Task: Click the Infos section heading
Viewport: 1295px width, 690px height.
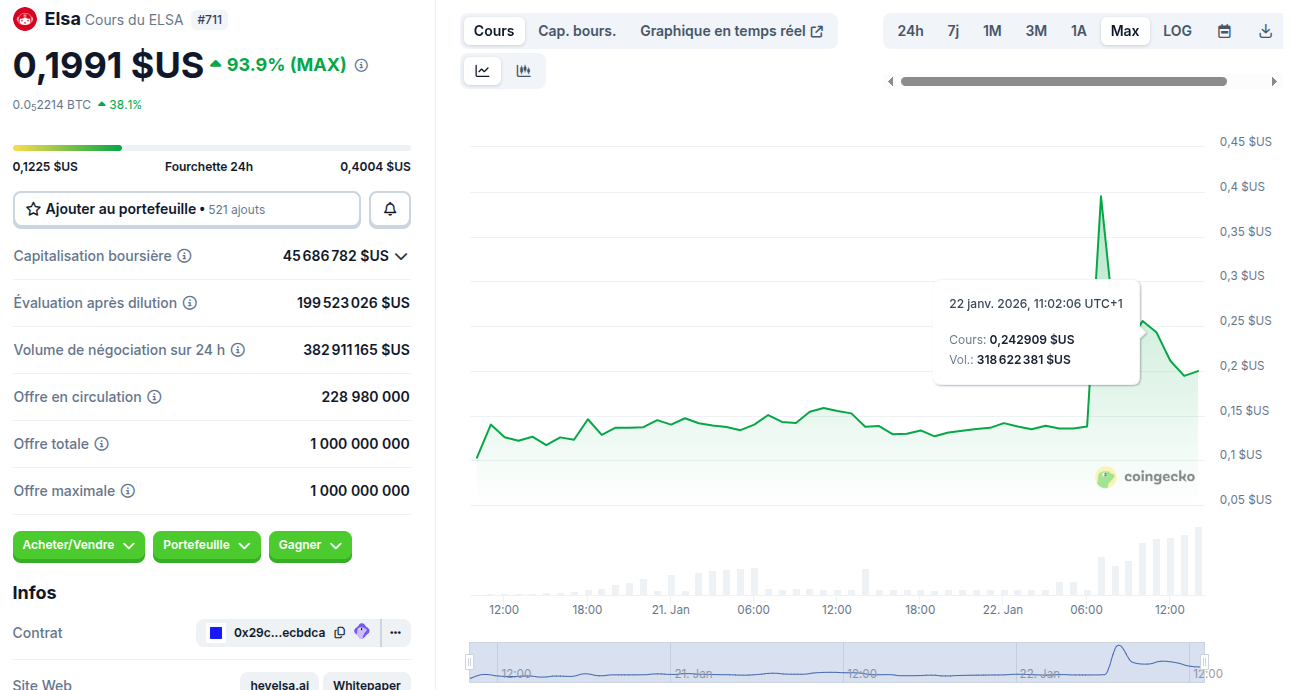Action: 35,593
